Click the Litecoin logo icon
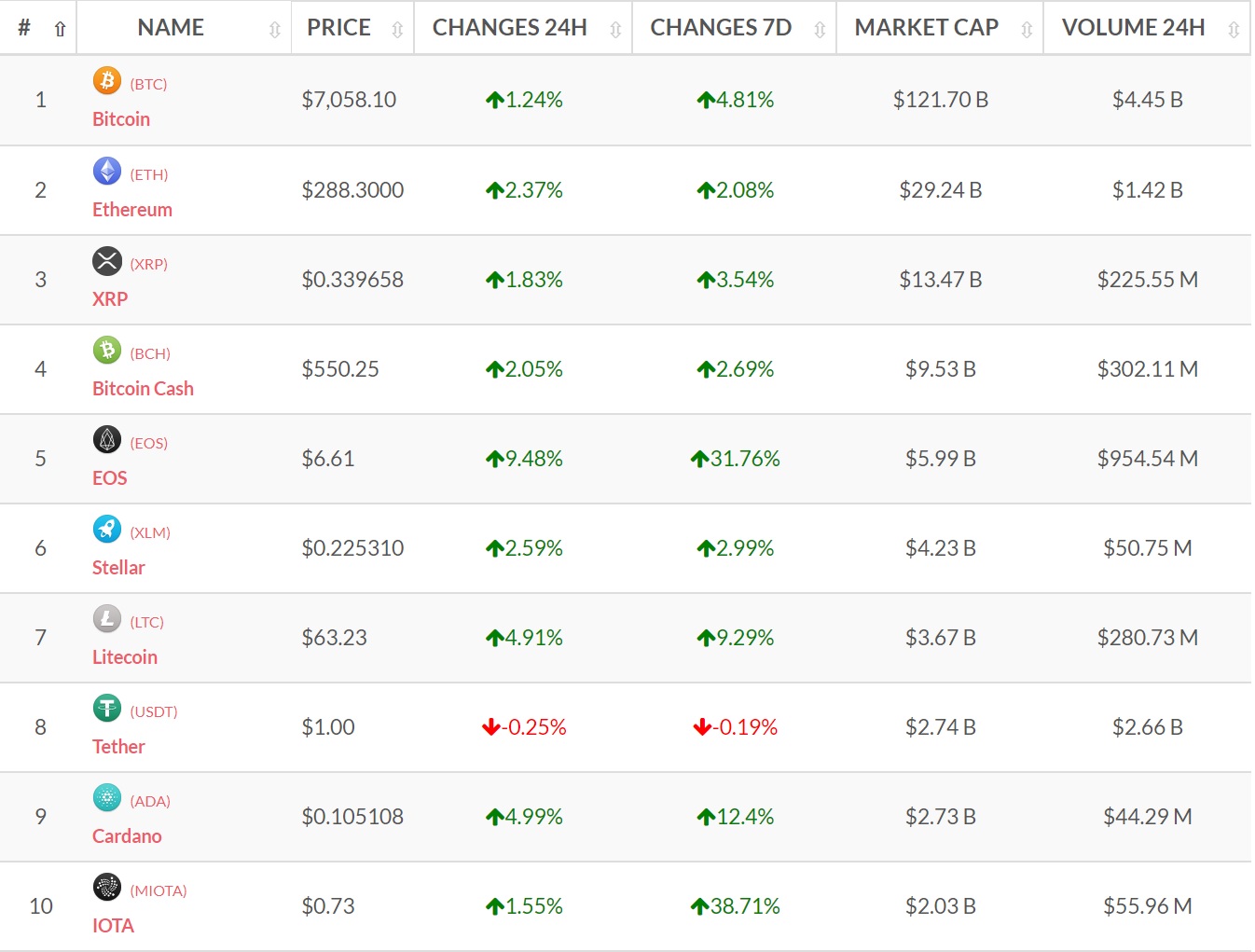 (107, 618)
